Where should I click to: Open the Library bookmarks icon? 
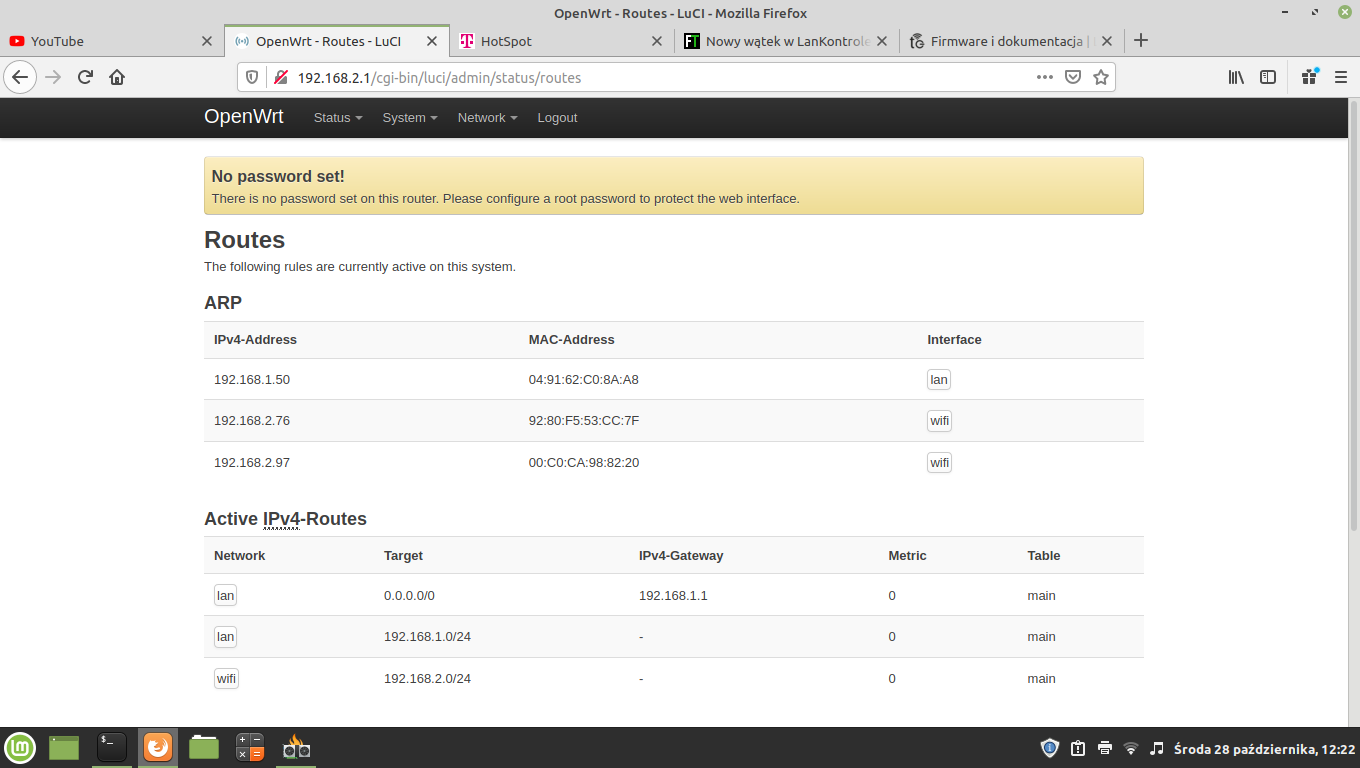[x=1236, y=77]
